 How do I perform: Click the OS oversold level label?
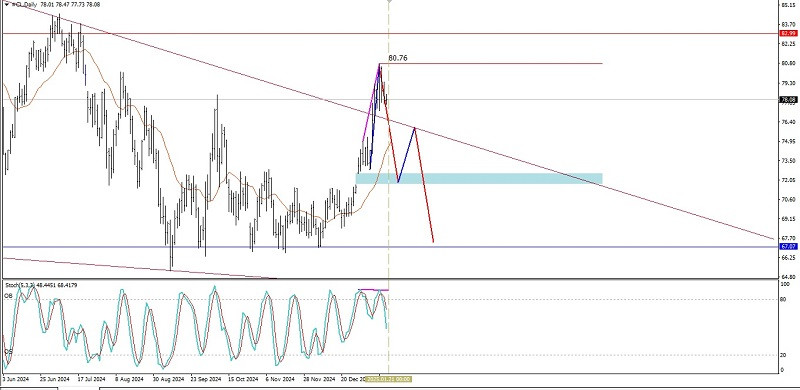8,352
